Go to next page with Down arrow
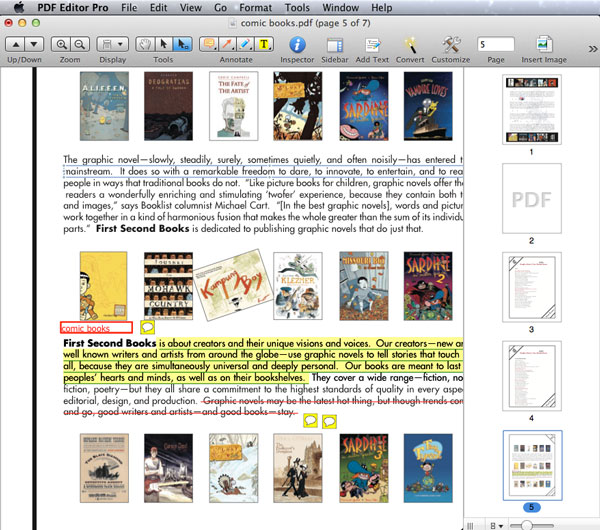The image size is (600, 530). (34, 45)
